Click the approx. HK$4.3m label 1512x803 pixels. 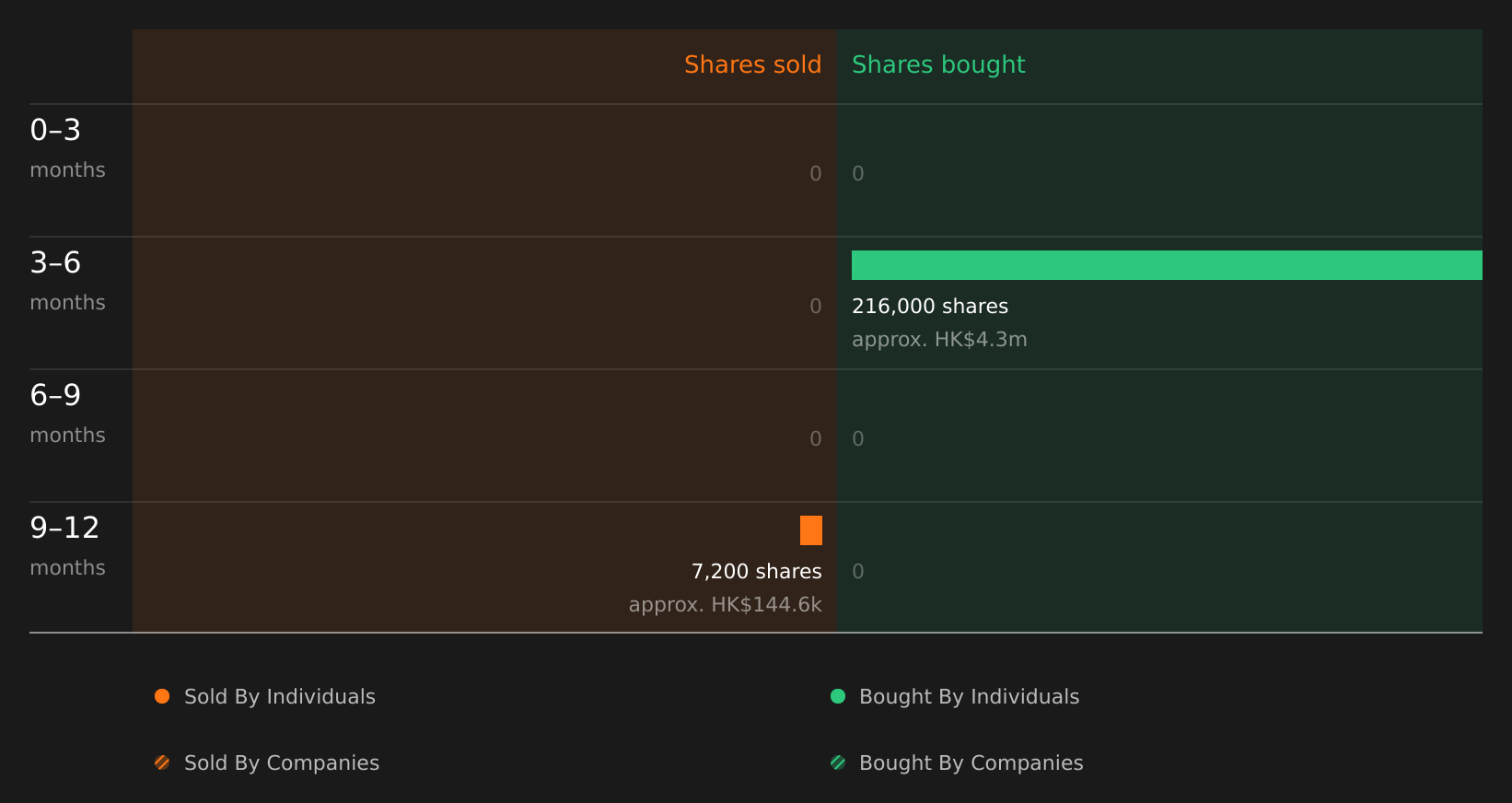[939, 340]
